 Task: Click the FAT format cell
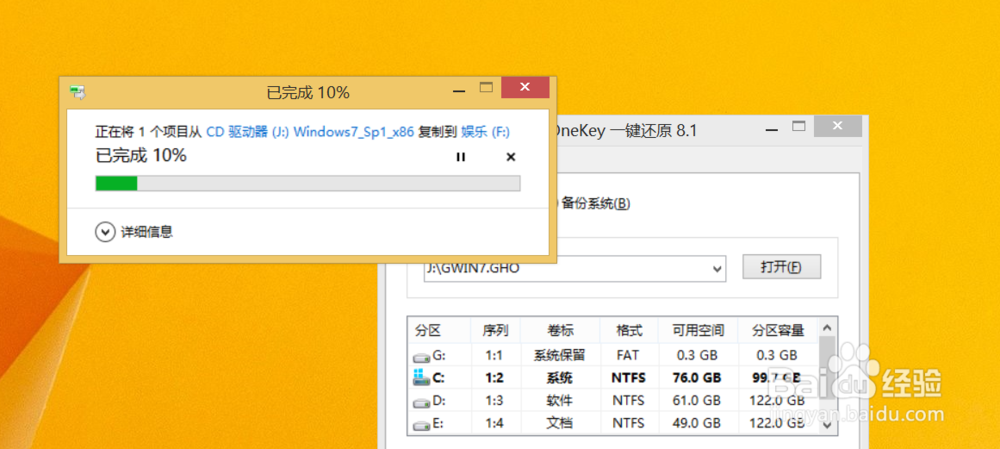pyautogui.click(x=628, y=355)
